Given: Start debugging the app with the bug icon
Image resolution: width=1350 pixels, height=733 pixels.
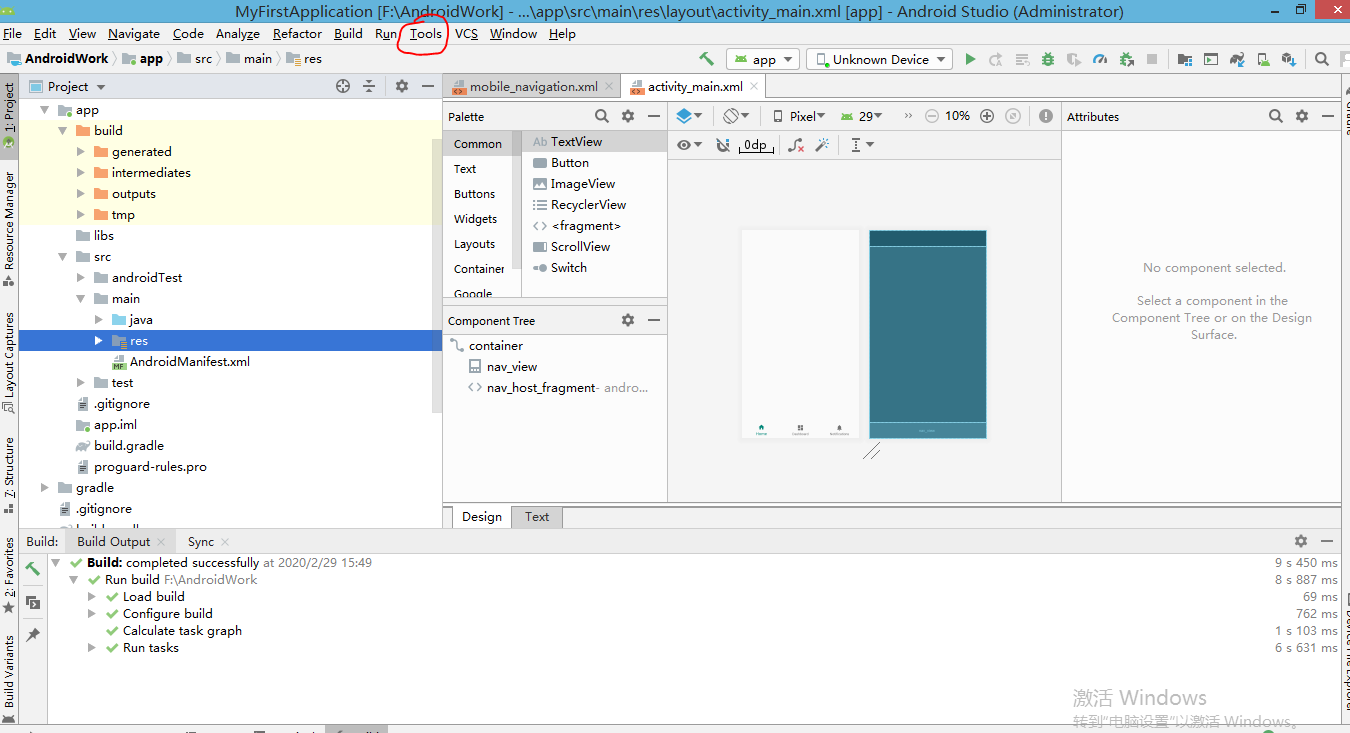Looking at the screenshot, I should (x=1048, y=59).
